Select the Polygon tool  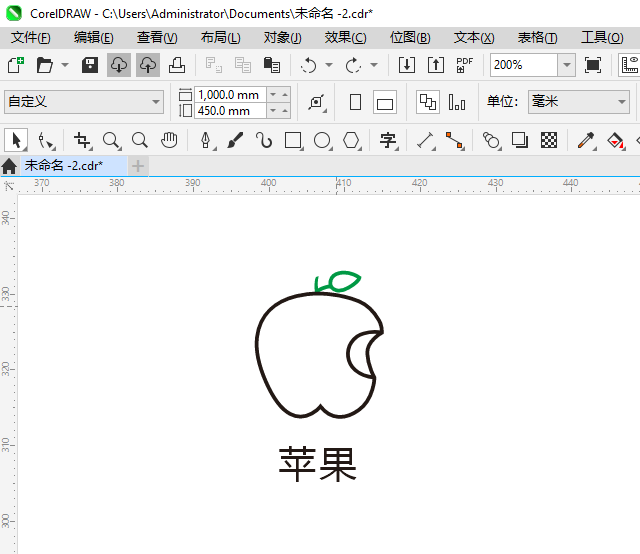pyautogui.click(x=351, y=140)
